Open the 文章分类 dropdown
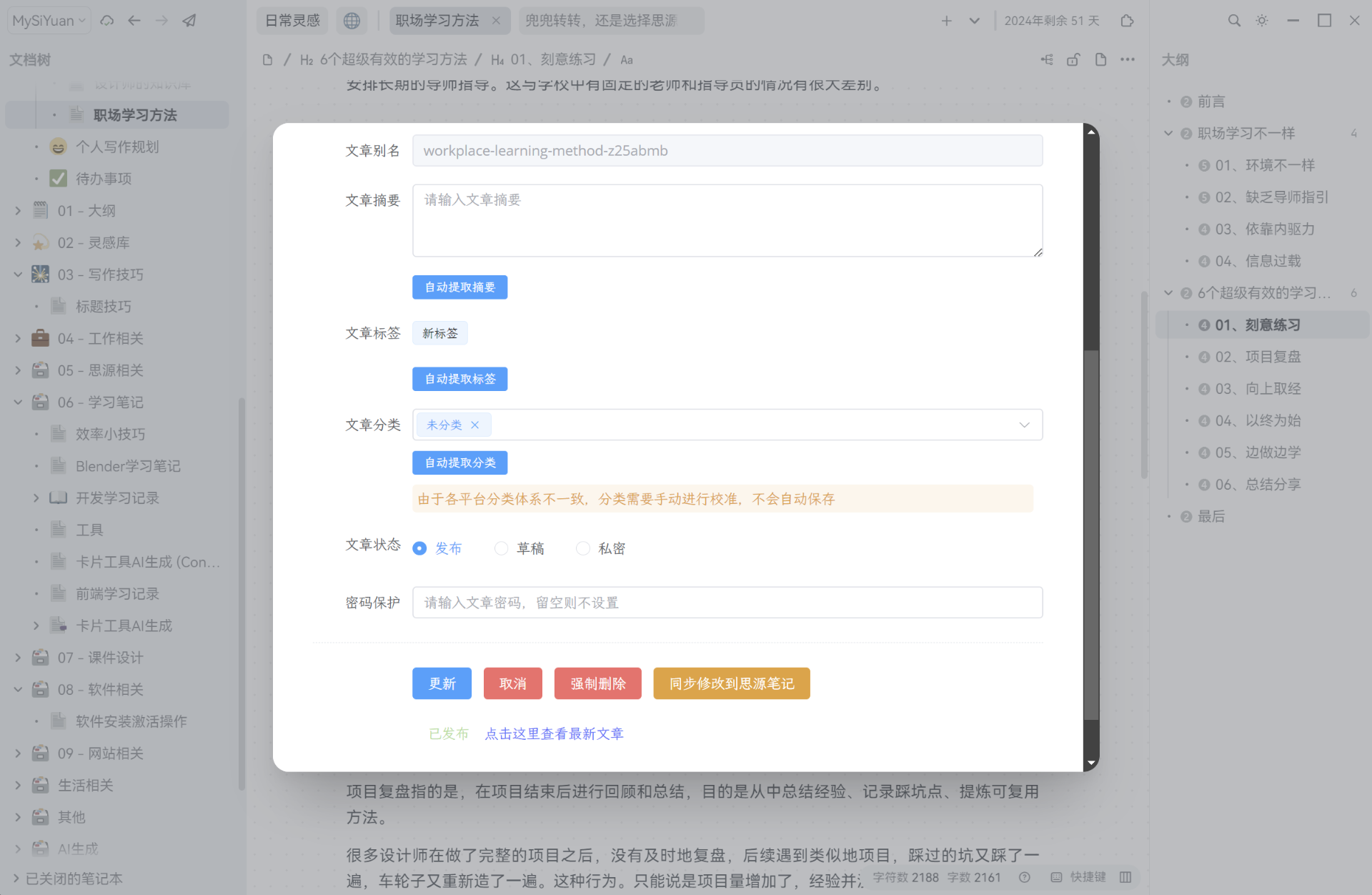Screen dimensions: 1372x895 click(x=1026, y=425)
